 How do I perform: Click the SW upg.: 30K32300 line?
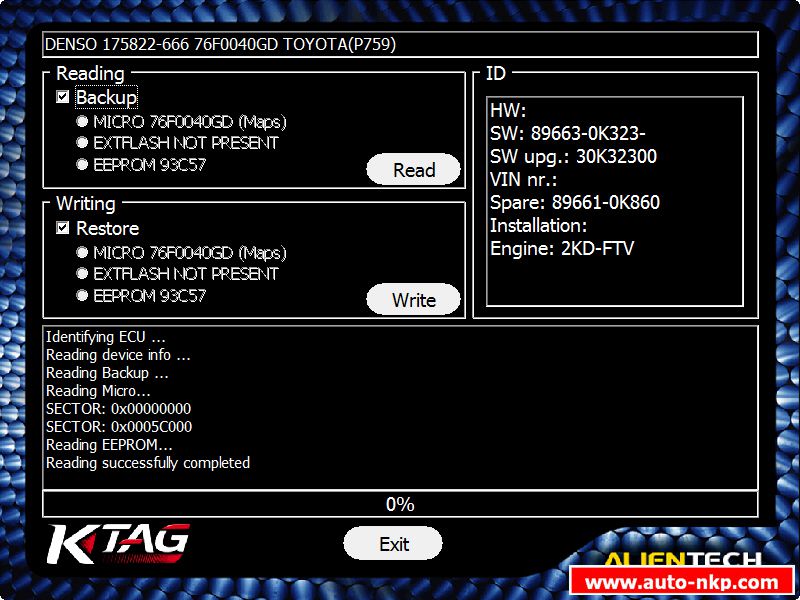coord(573,156)
